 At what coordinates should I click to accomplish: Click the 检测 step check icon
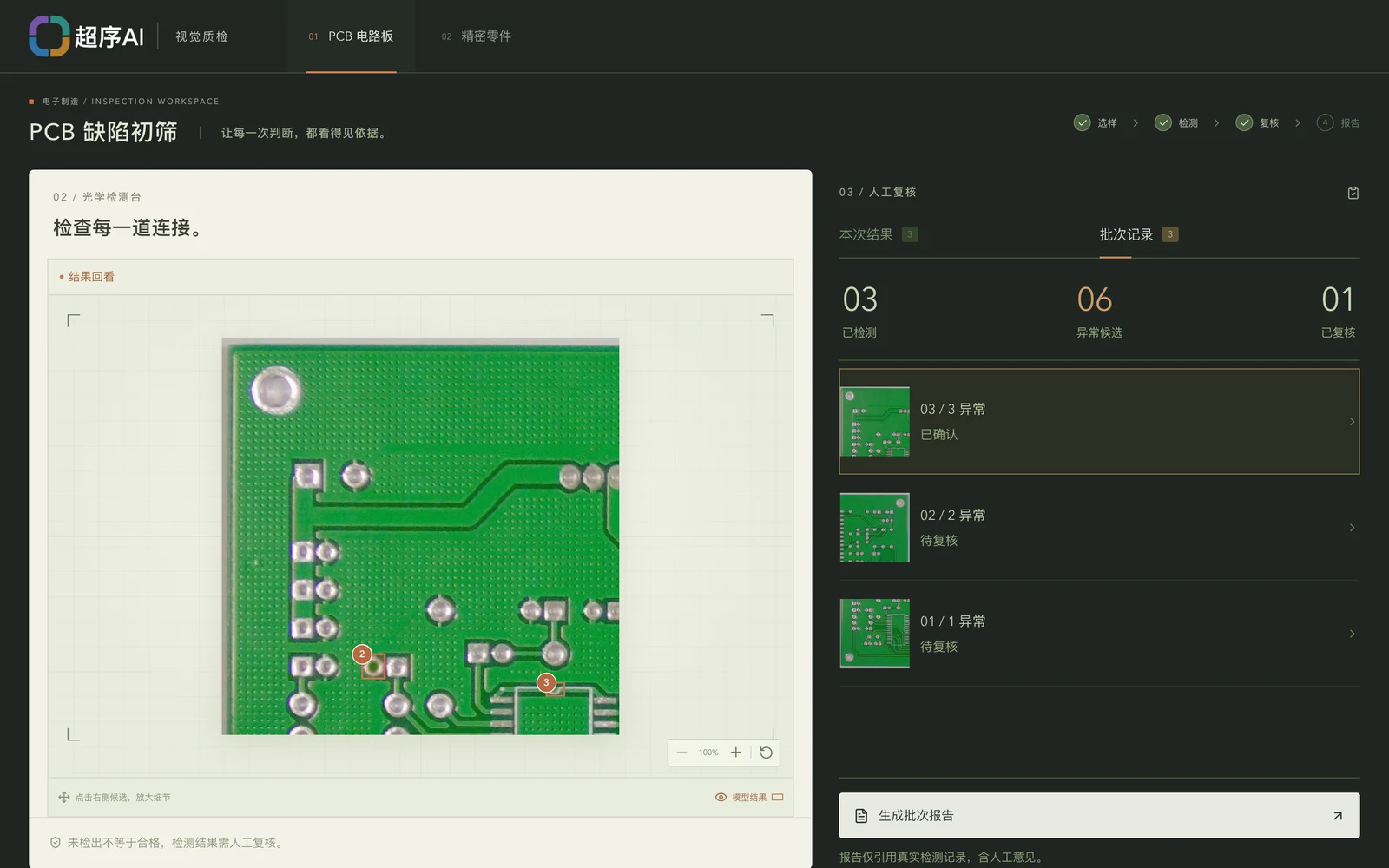click(x=1163, y=122)
